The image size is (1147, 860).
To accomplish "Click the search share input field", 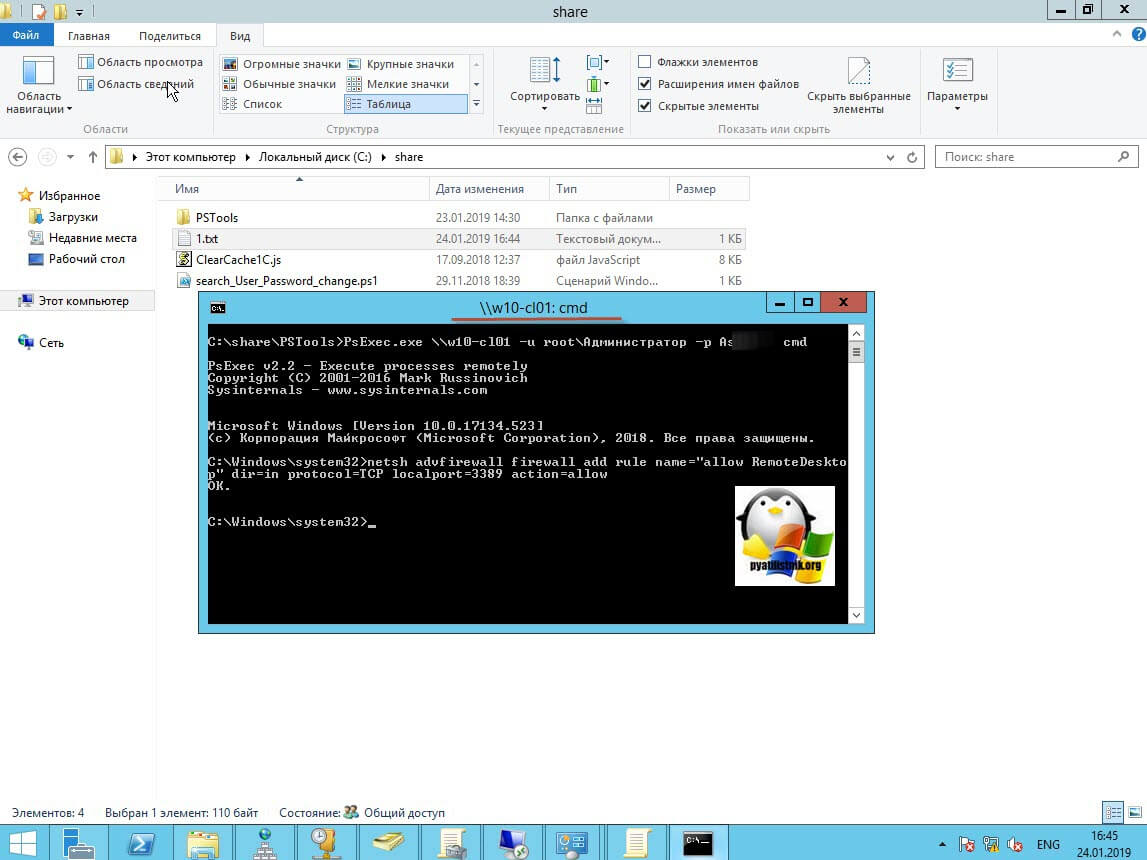I will [1028, 157].
